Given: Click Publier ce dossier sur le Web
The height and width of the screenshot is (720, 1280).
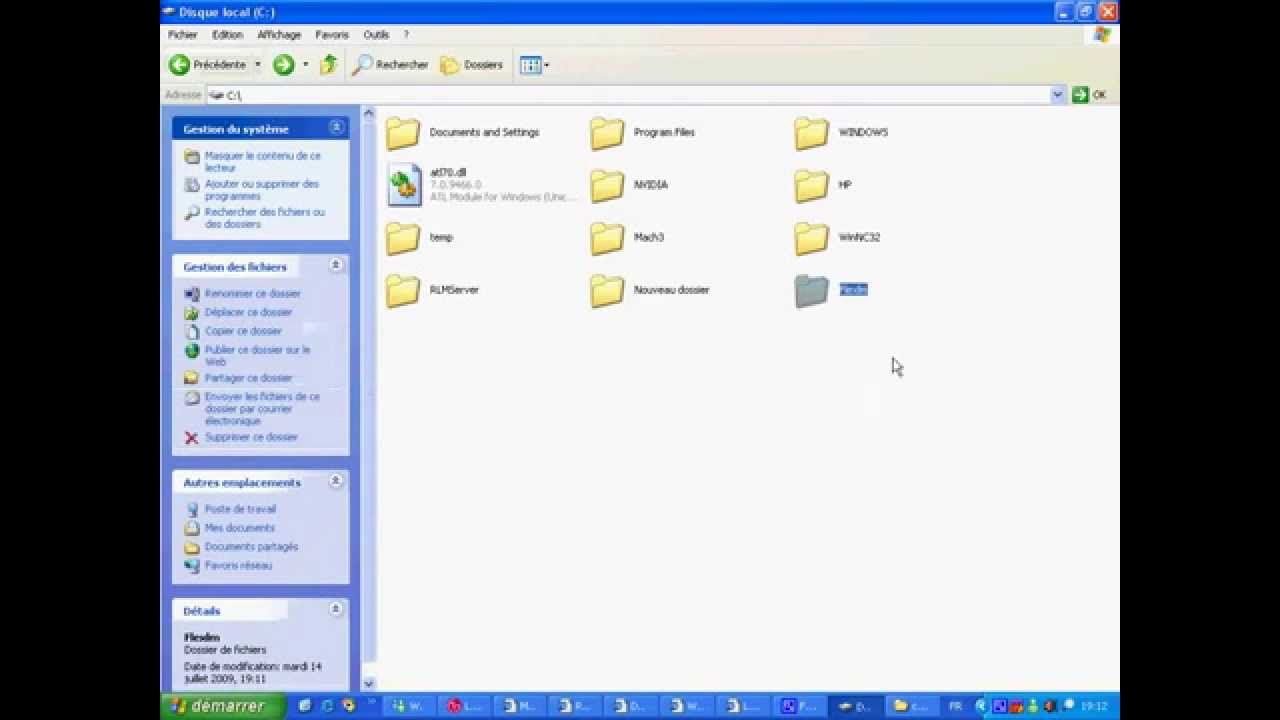Looking at the screenshot, I should pos(258,355).
